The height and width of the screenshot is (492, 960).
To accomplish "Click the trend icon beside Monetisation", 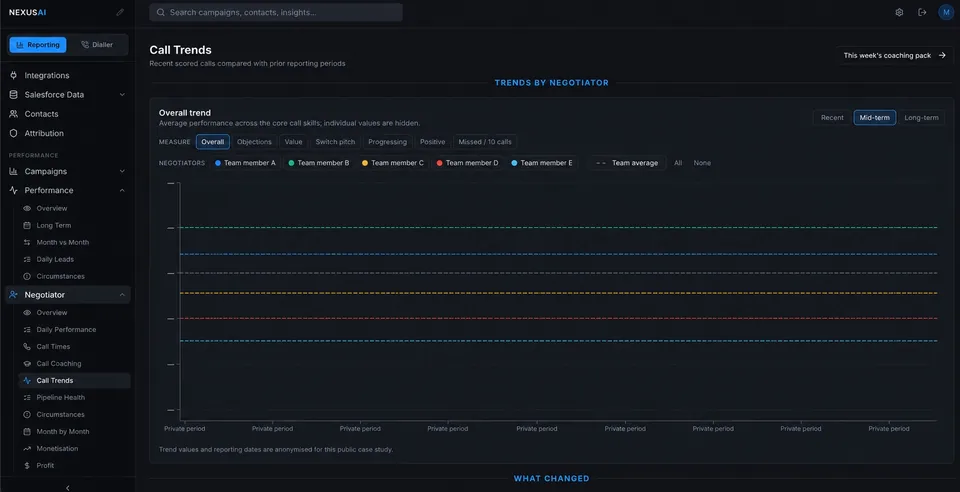I will pos(27,449).
